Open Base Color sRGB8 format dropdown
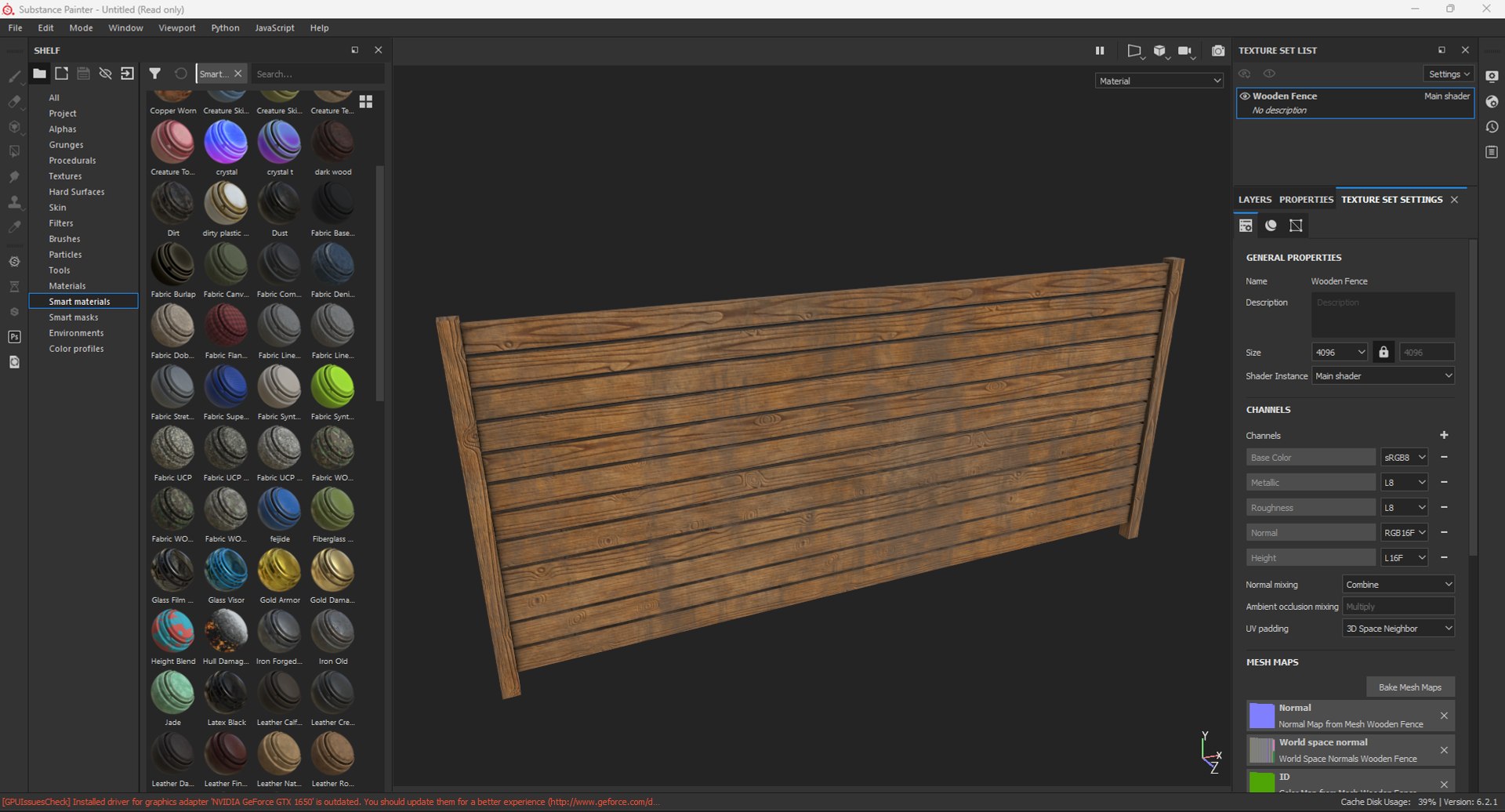The image size is (1505, 812). [1404, 458]
